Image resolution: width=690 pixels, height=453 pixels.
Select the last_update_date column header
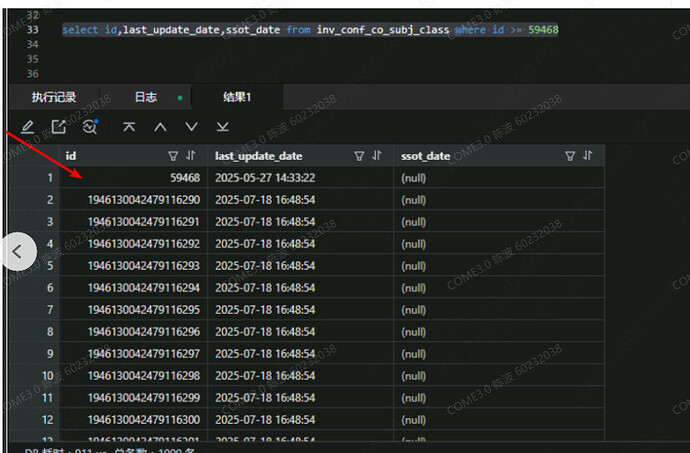tap(301, 156)
